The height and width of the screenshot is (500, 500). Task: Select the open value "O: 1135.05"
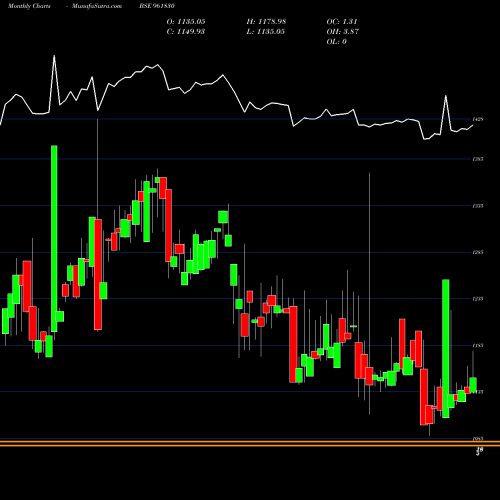(x=186, y=22)
